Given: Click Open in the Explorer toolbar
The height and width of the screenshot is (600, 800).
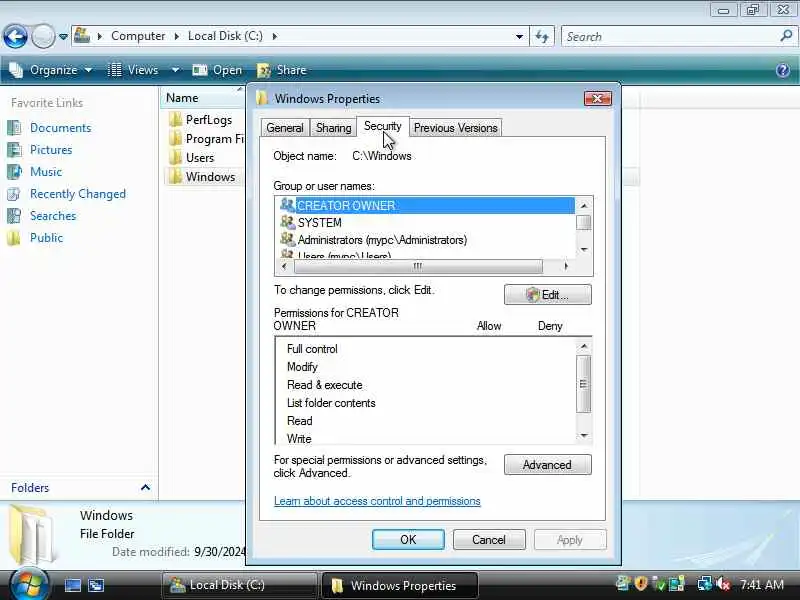Looking at the screenshot, I should (x=217, y=70).
